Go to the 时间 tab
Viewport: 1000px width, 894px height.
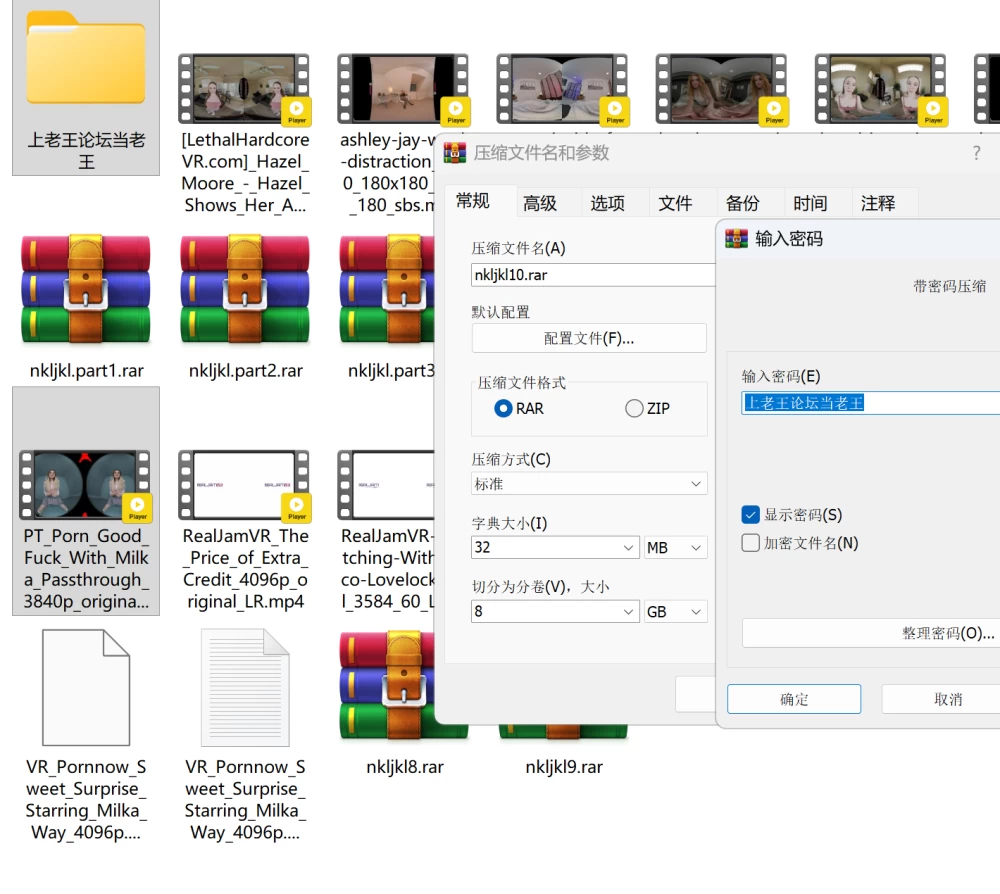click(810, 203)
